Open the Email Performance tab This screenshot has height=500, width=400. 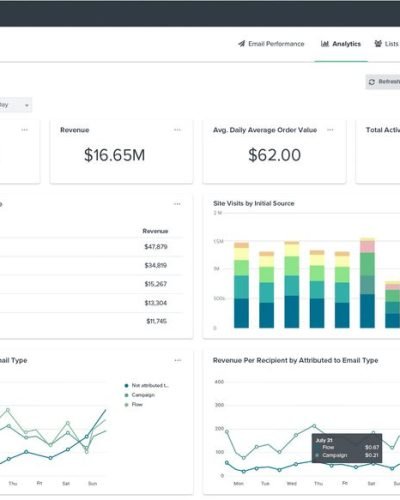tap(271, 44)
